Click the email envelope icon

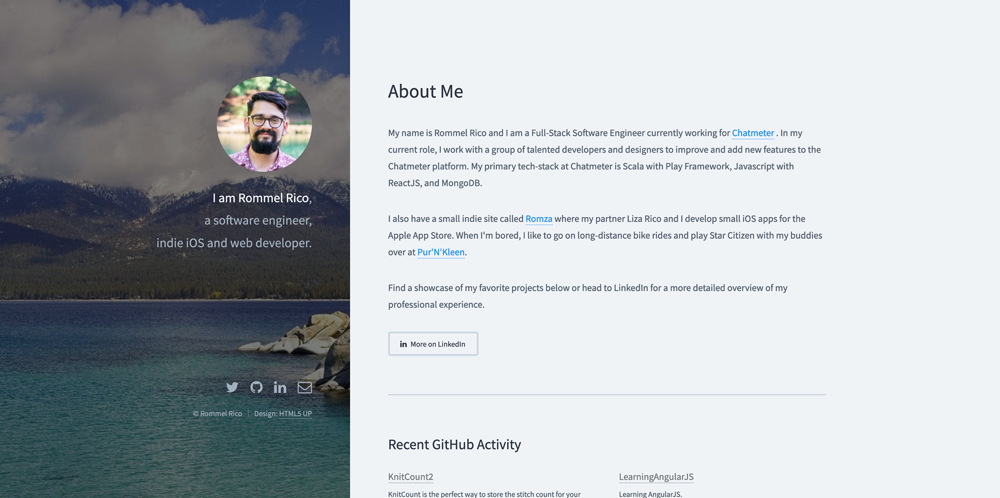tap(305, 387)
